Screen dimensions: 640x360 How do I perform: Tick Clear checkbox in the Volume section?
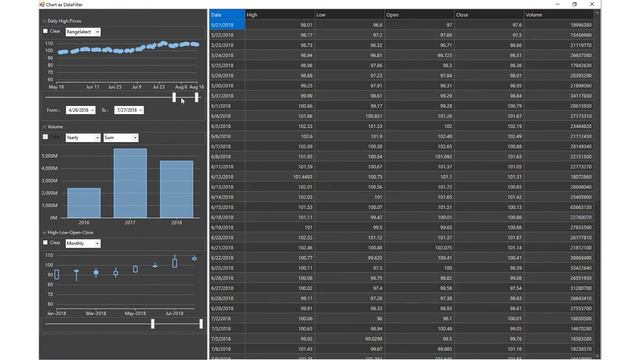45,137
